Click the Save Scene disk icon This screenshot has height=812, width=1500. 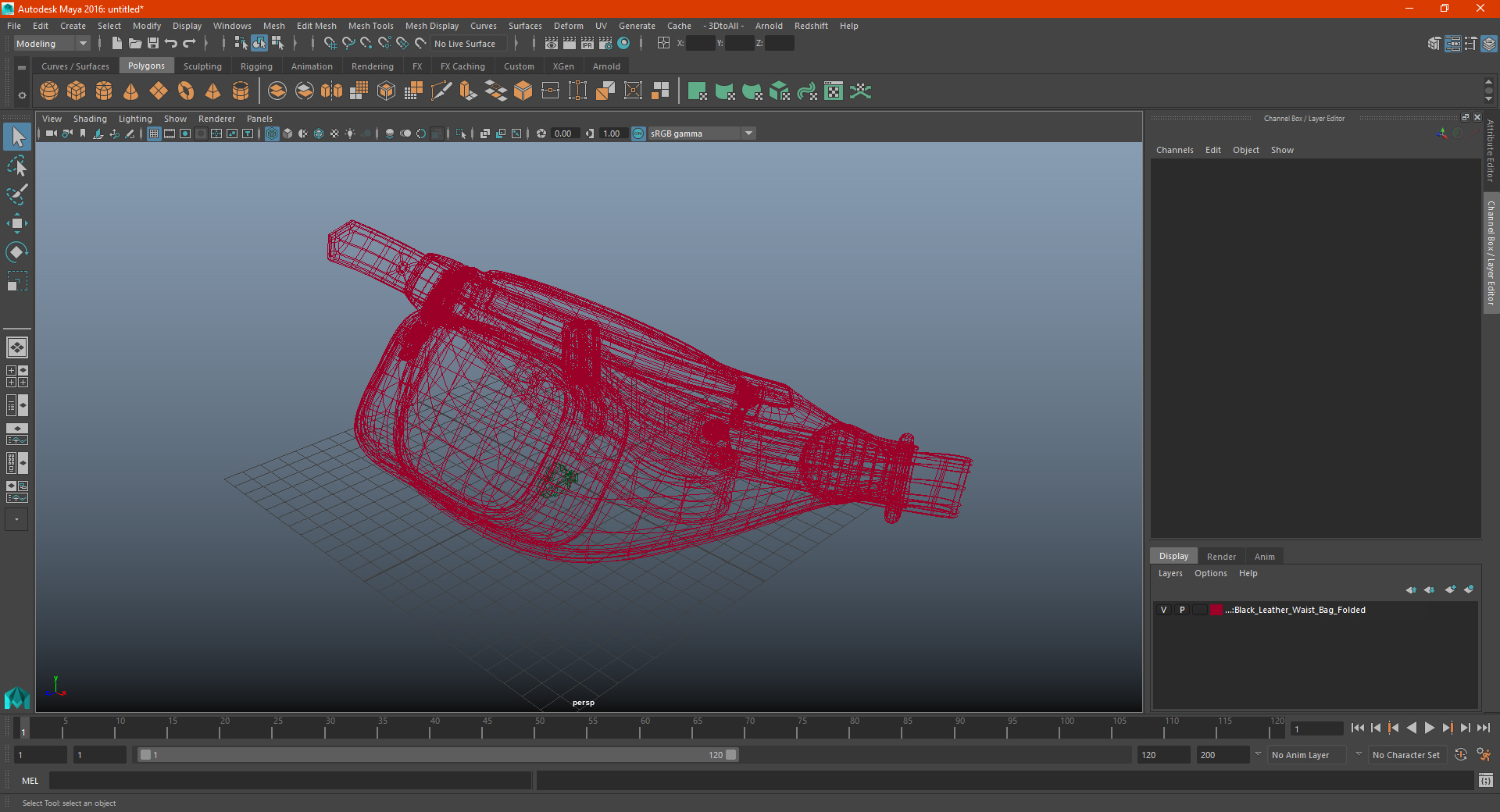153,44
